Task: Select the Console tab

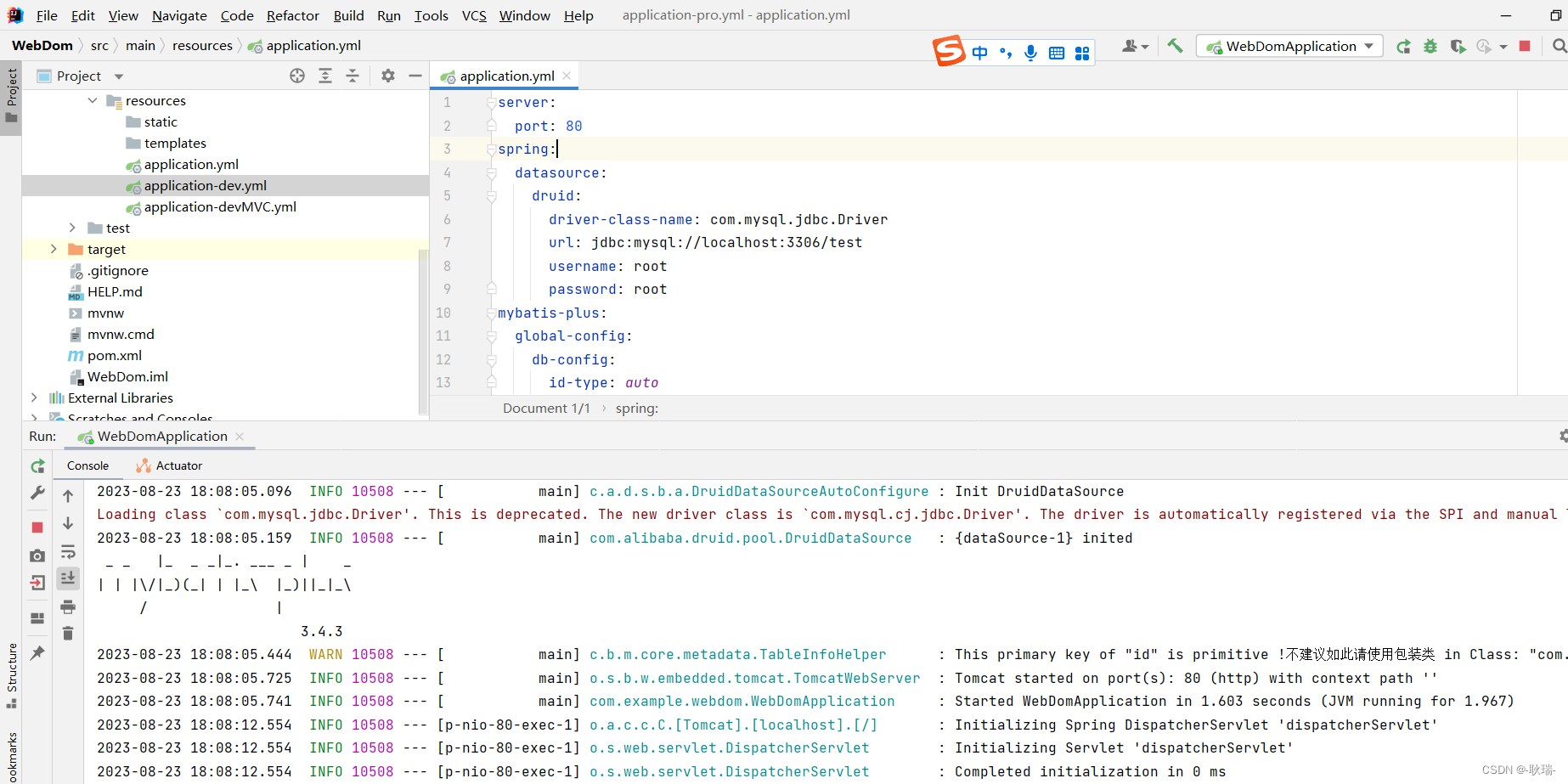Action: 87,465
